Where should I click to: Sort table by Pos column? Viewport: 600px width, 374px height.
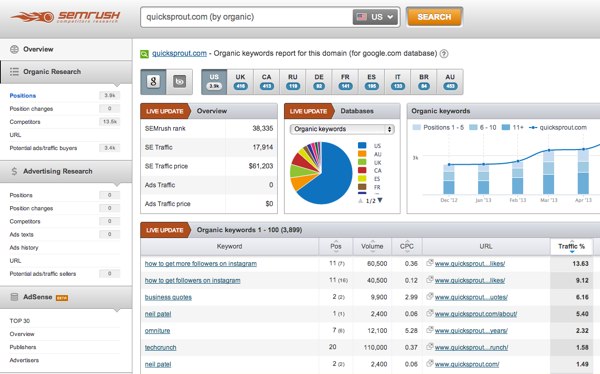336,246
